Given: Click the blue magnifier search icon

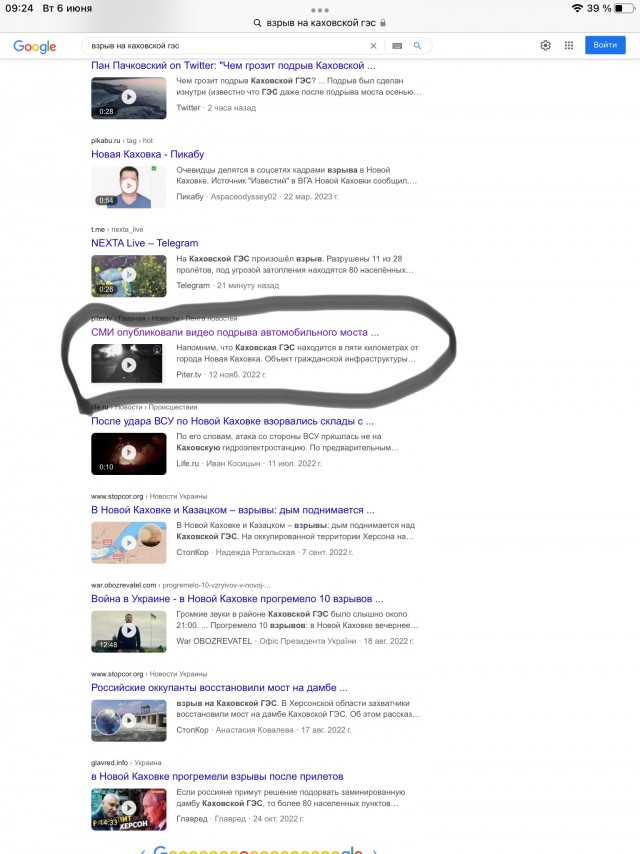Looking at the screenshot, I should click(417, 46).
